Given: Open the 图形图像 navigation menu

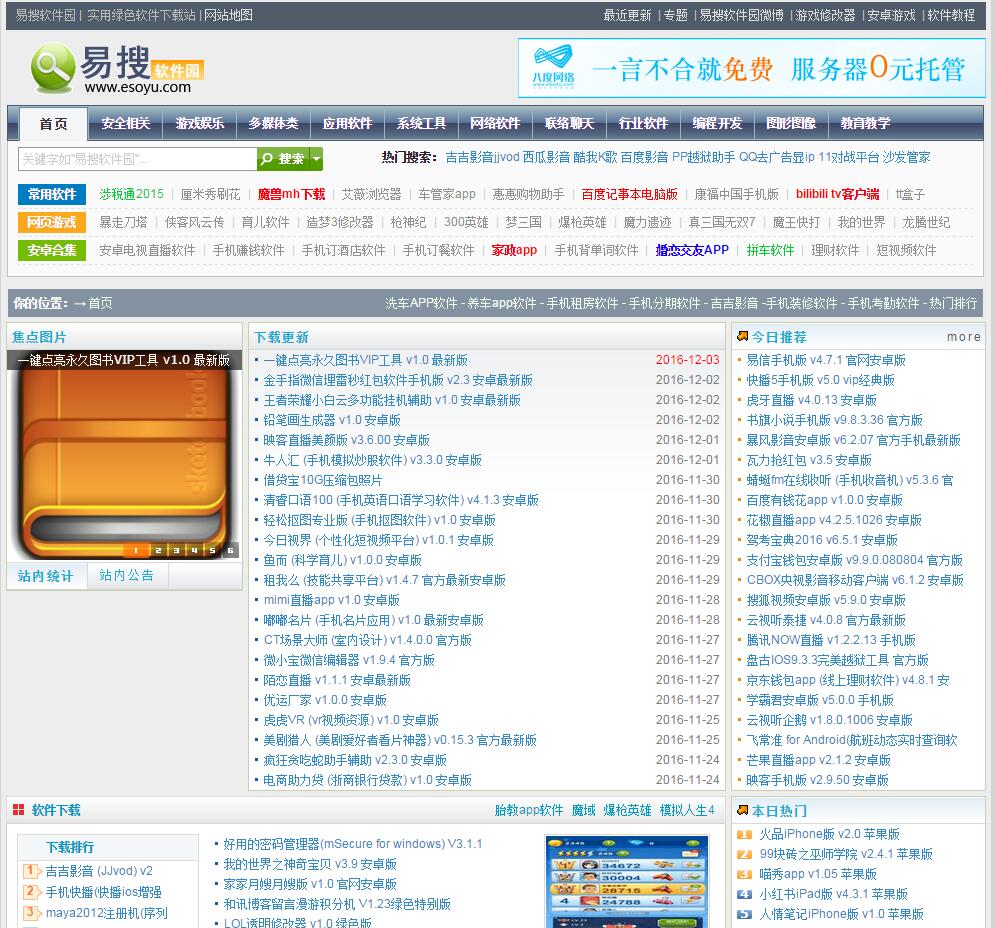Looking at the screenshot, I should [x=791, y=123].
